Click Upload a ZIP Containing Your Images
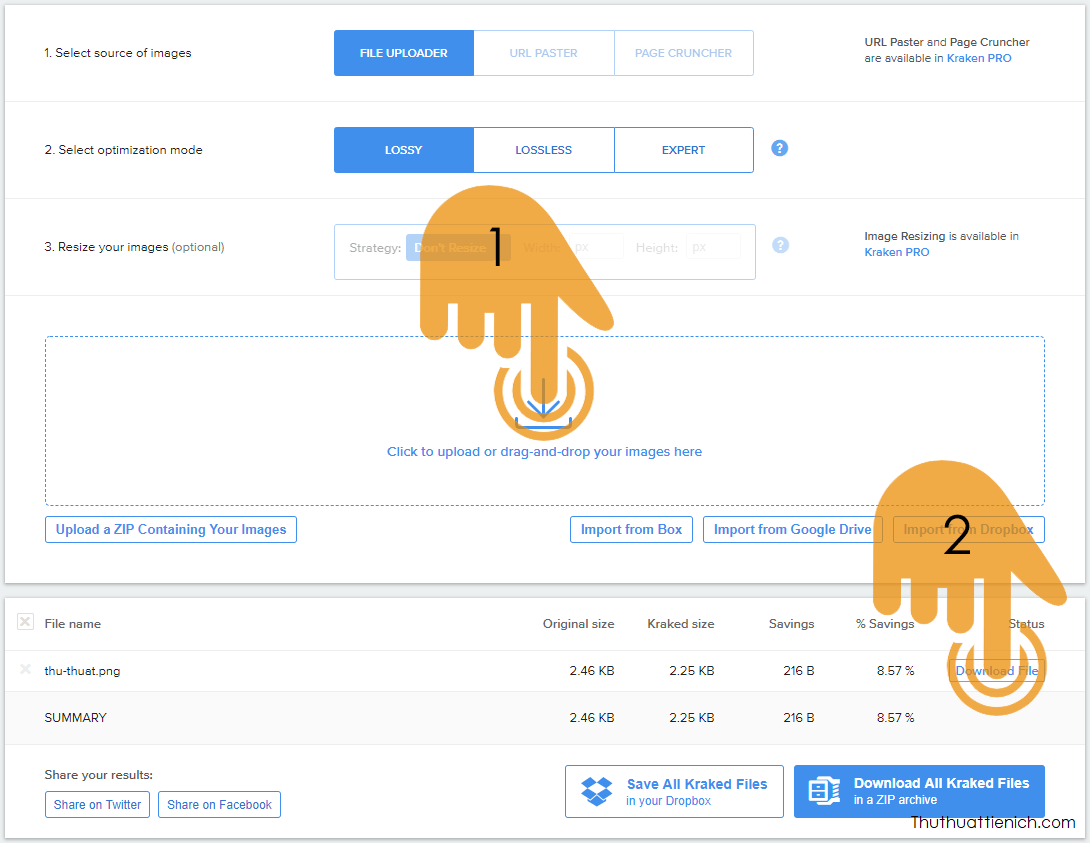Viewport: 1090px width, 843px height. point(171,530)
